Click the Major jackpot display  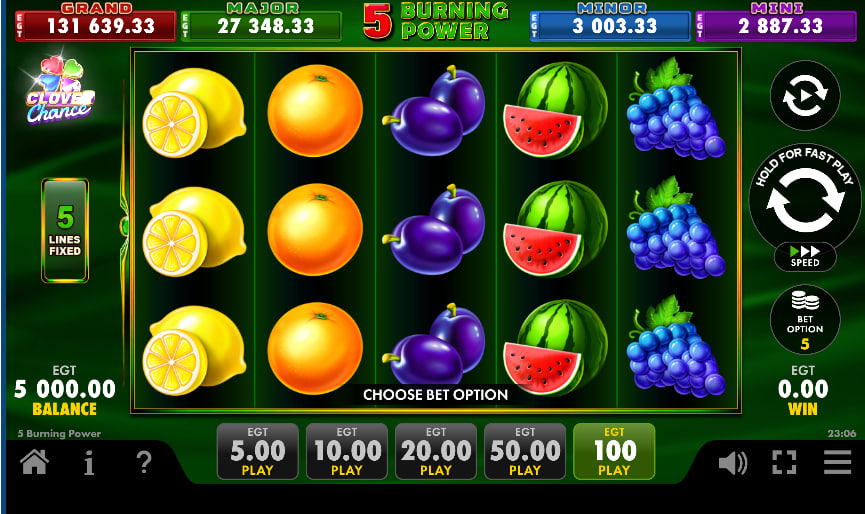click(261, 22)
